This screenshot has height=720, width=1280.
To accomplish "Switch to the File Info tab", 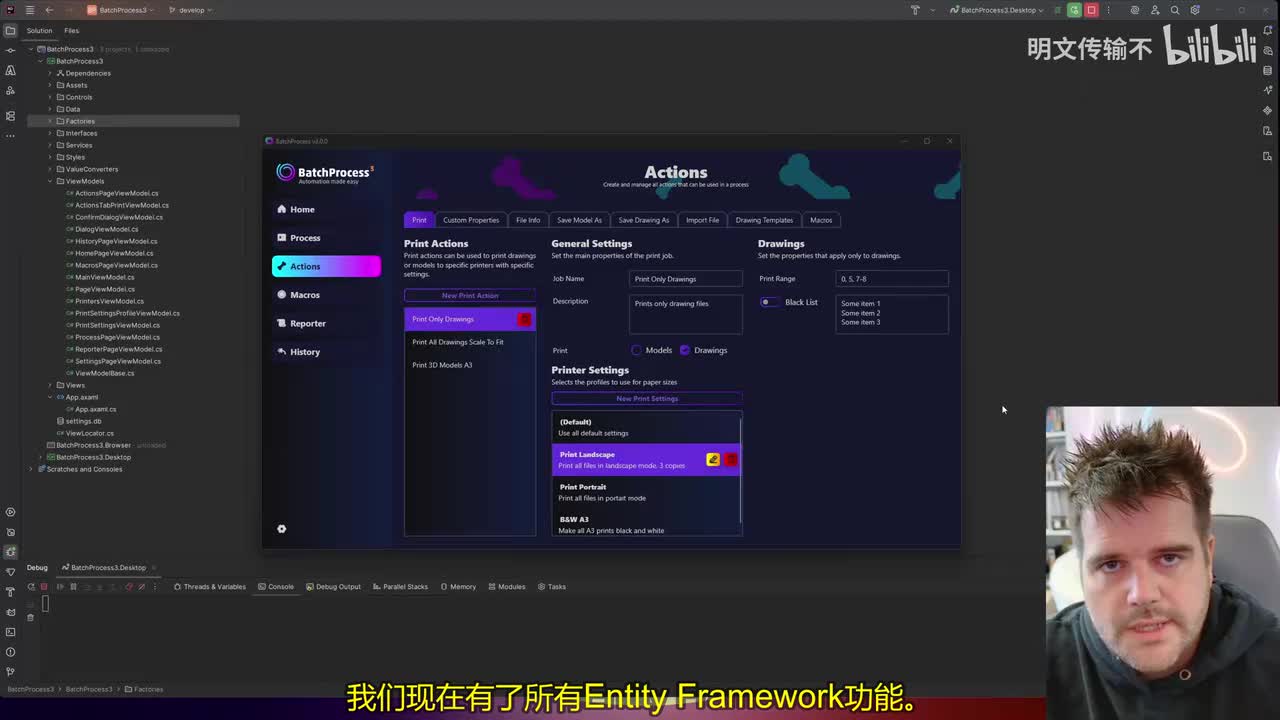I will coord(528,220).
